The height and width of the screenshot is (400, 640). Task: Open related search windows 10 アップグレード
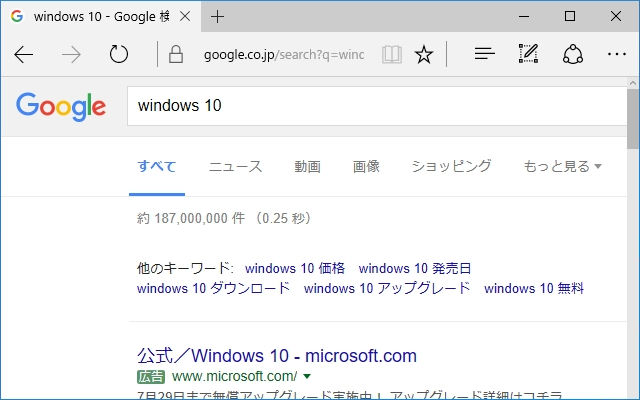point(387,289)
